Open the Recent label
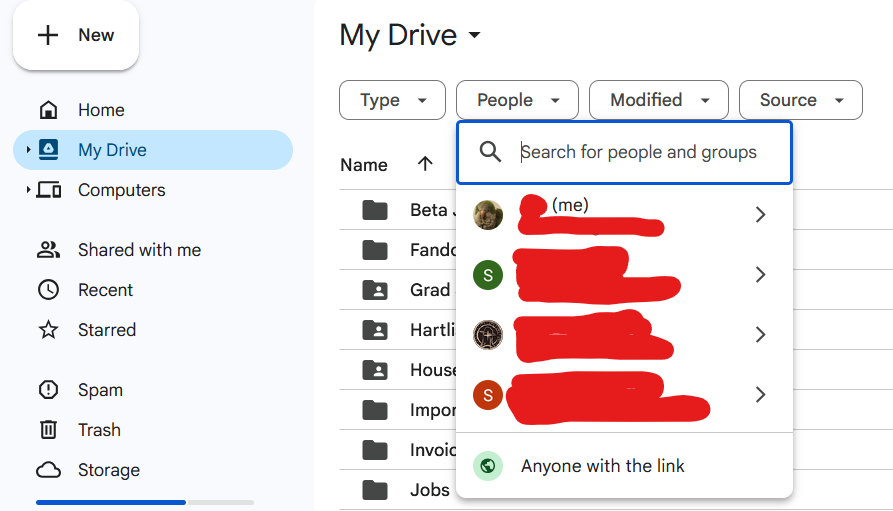 click(x=105, y=290)
